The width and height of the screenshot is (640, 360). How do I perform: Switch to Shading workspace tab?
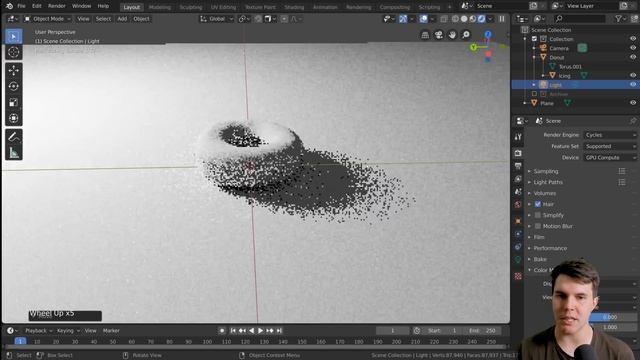[x=294, y=7]
